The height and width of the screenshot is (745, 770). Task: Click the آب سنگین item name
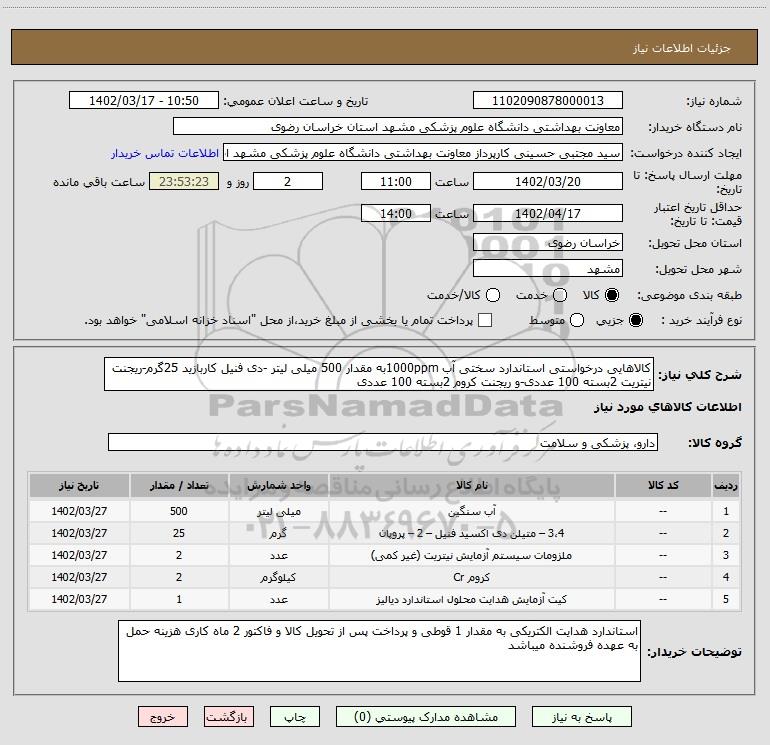click(x=471, y=511)
